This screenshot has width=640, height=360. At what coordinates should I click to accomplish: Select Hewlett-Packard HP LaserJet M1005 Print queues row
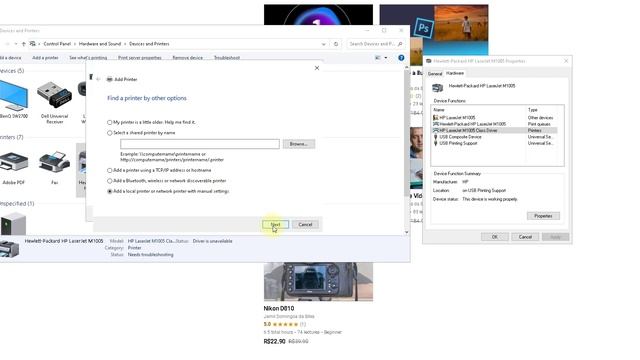click(494, 124)
